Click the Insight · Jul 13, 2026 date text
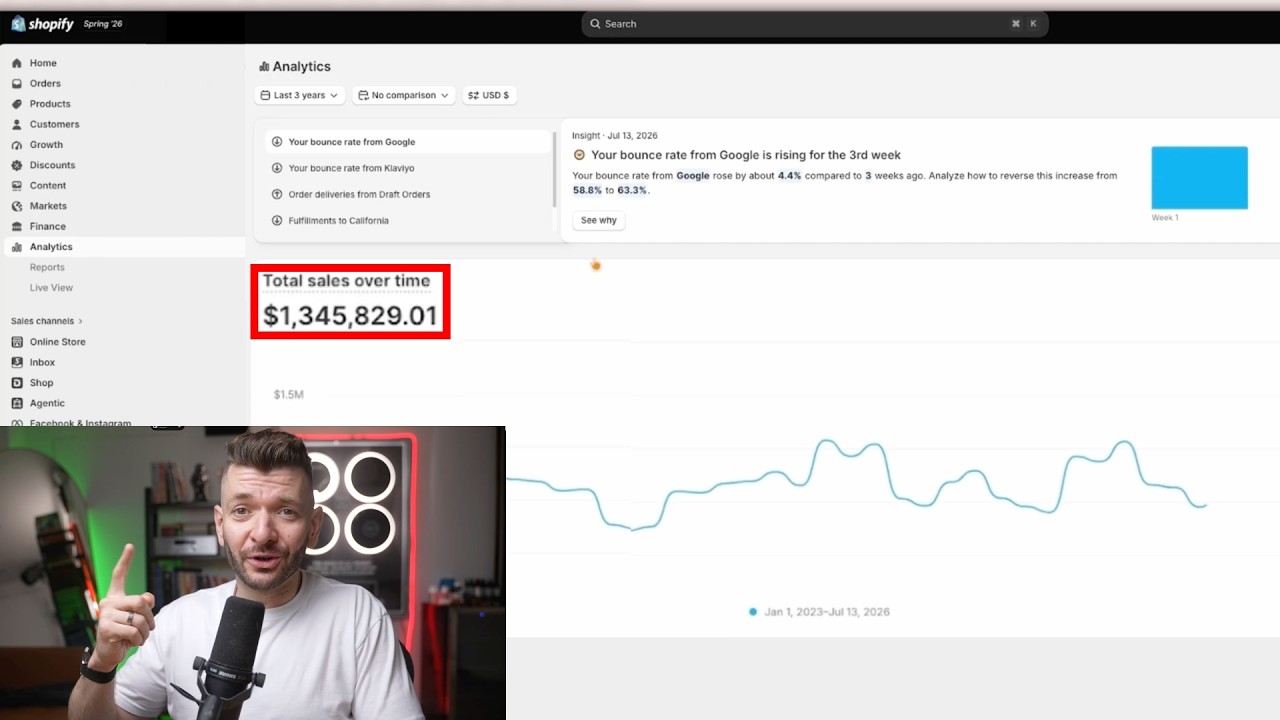Screen dimensions: 1280x720 click(615, 136)
